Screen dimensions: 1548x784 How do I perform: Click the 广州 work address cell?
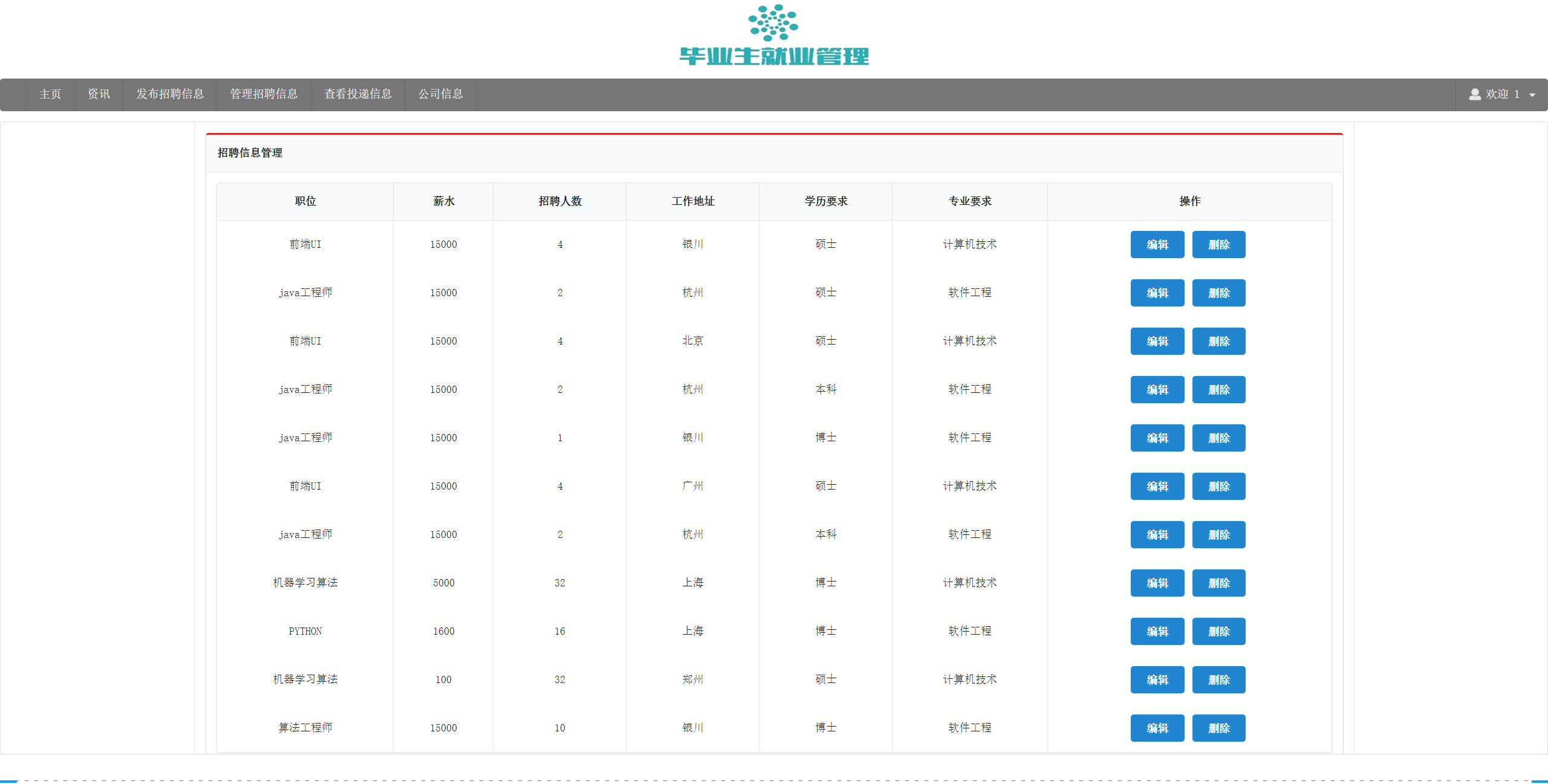(x=693, y=487)
